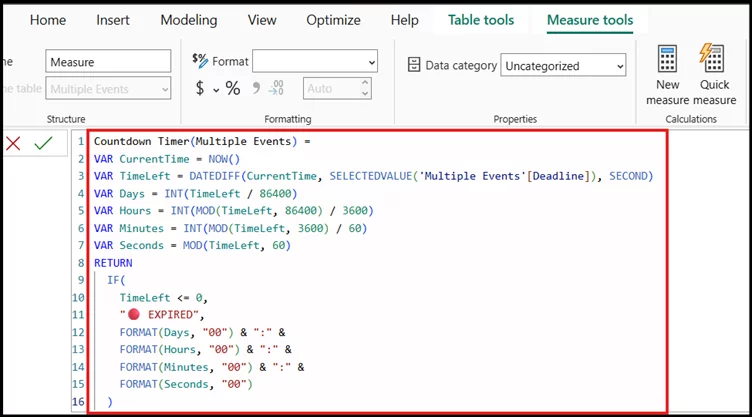Go to the Optimize tab

click(x=333, y=20)
